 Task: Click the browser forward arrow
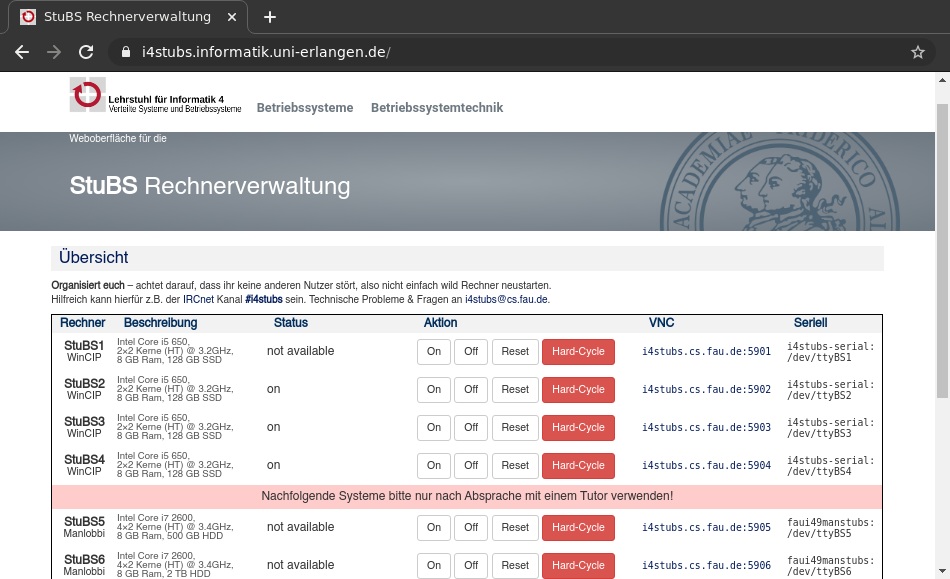54,52
